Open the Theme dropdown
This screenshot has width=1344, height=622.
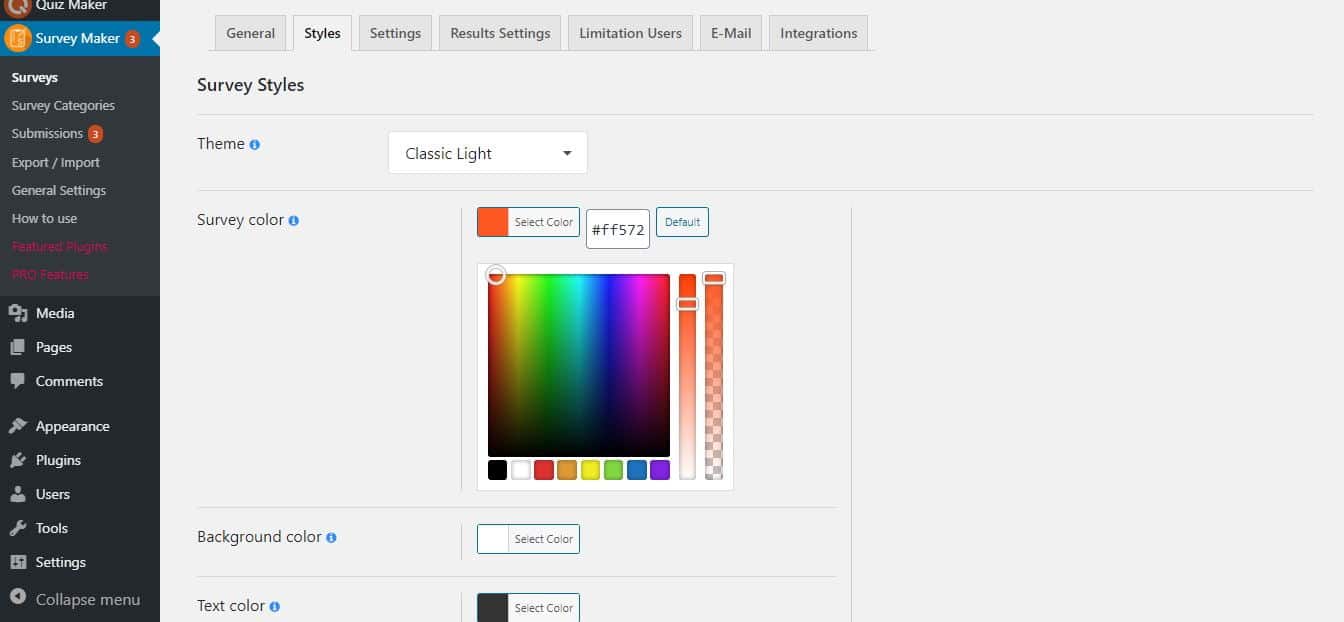coord(488,153)
